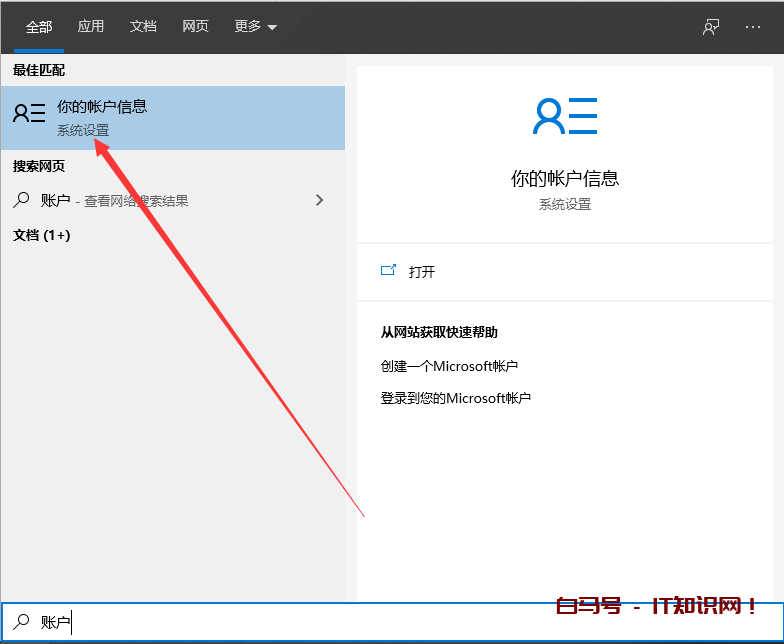Click the 打开 open-window icon

pos(389,271)
